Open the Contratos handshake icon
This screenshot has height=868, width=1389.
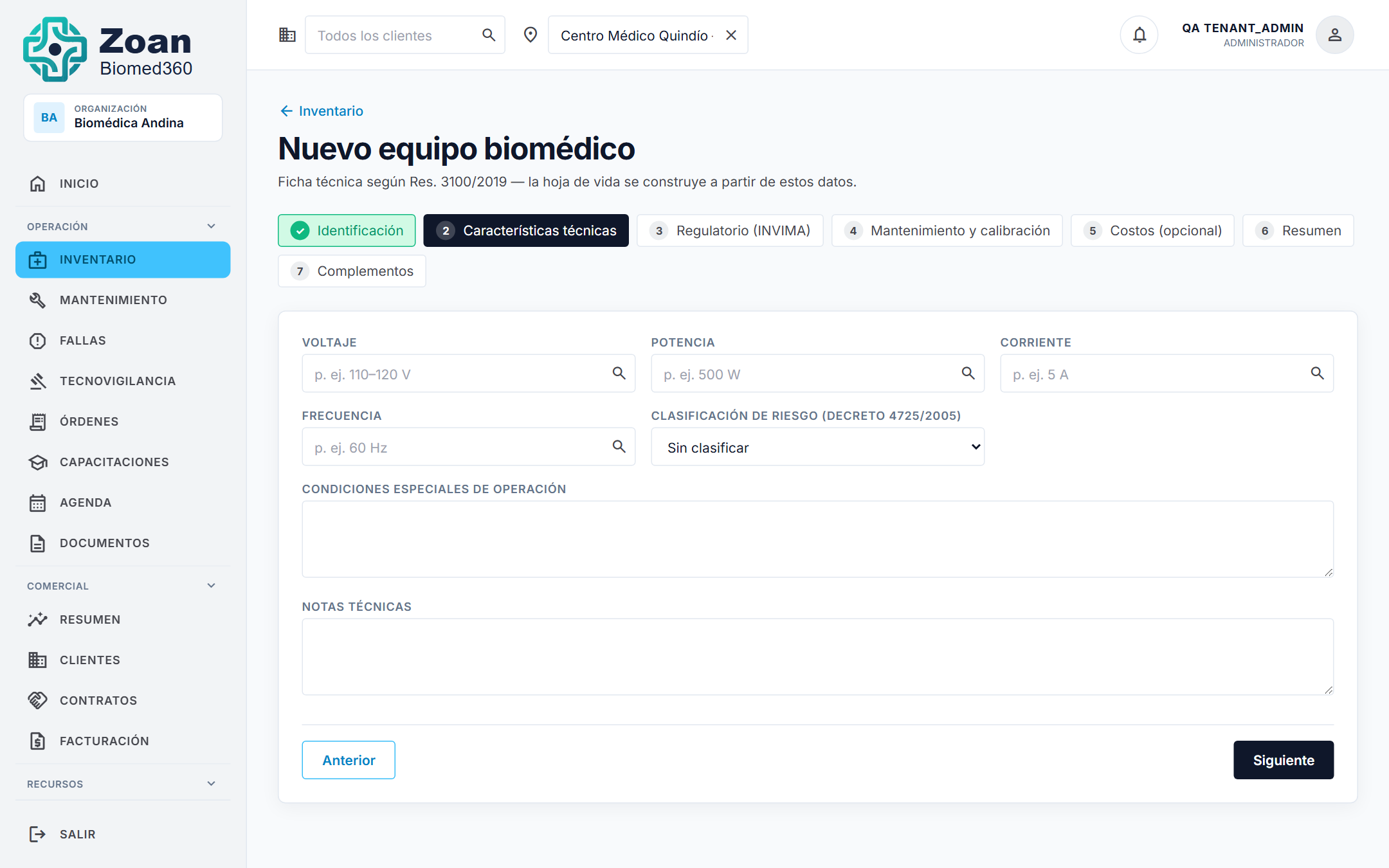38,701
